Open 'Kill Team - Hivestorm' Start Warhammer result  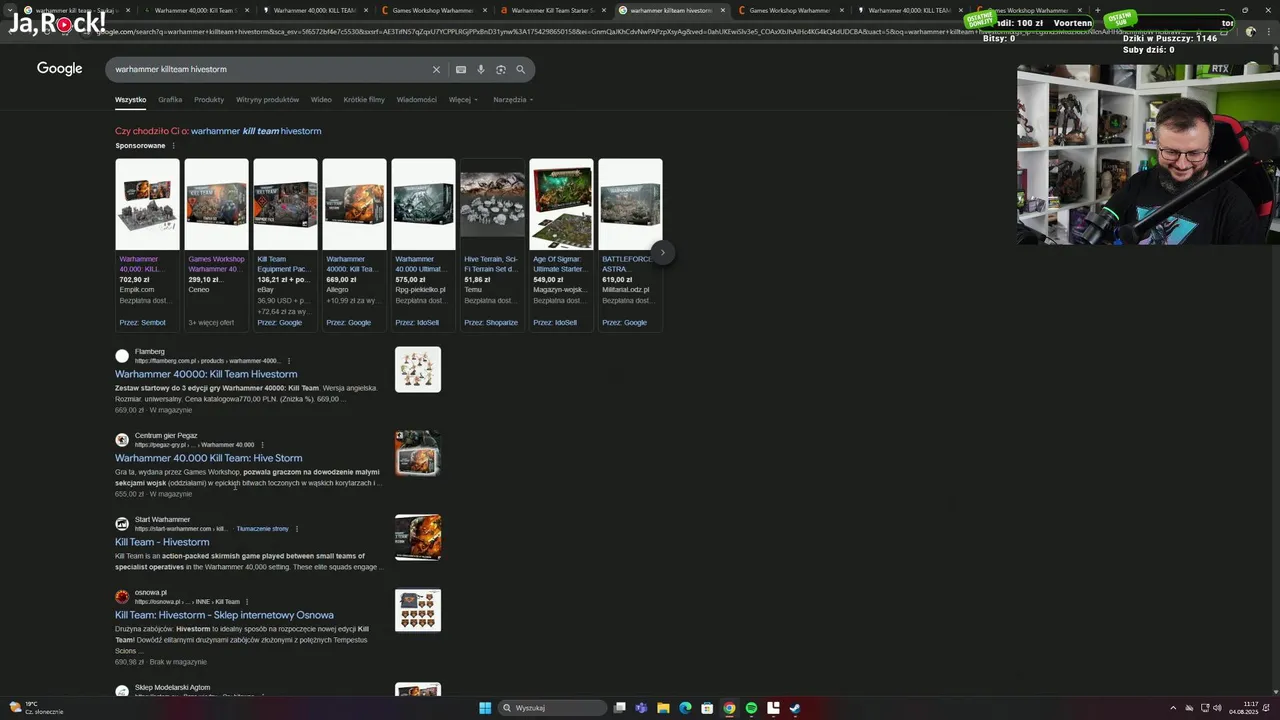[162, 542]
